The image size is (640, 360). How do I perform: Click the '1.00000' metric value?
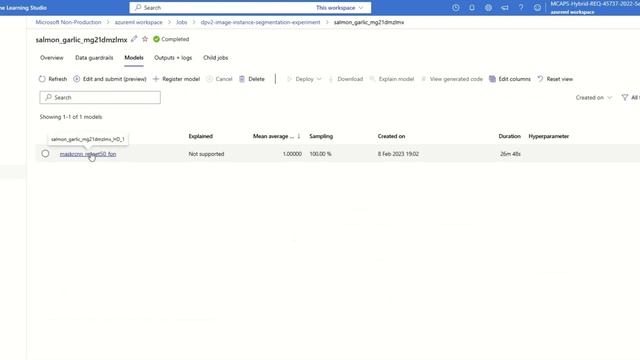click(292, 154)
